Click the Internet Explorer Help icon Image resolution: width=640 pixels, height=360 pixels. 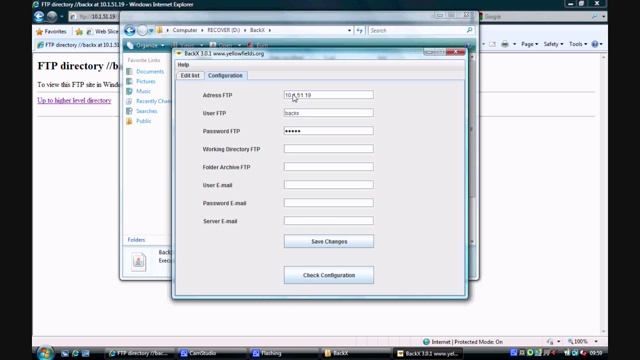coord(595,44)
